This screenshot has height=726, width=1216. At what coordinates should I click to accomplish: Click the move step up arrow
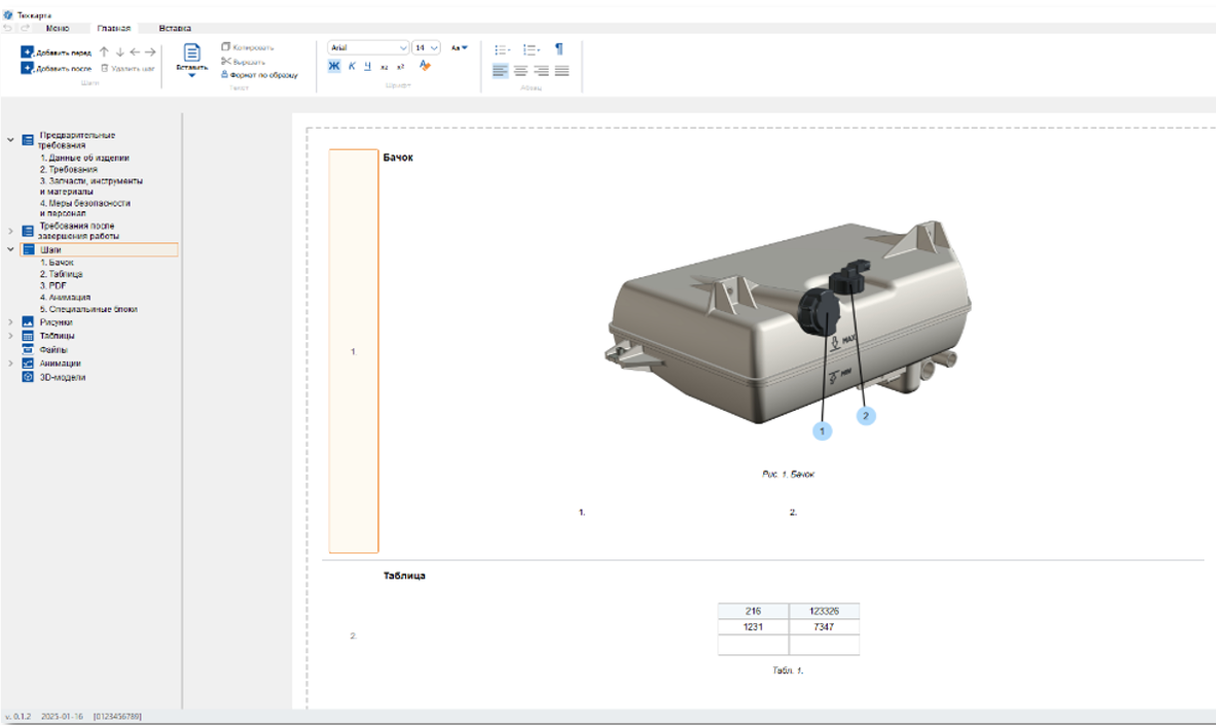(x=104, y=51)
